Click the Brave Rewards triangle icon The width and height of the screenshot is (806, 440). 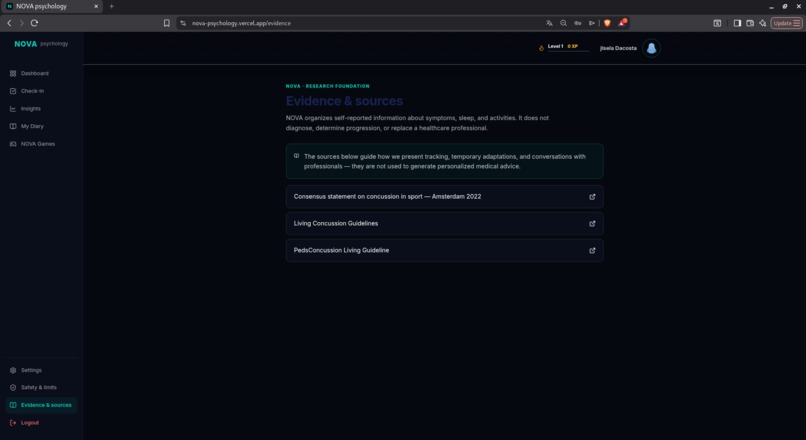[622, 23]
